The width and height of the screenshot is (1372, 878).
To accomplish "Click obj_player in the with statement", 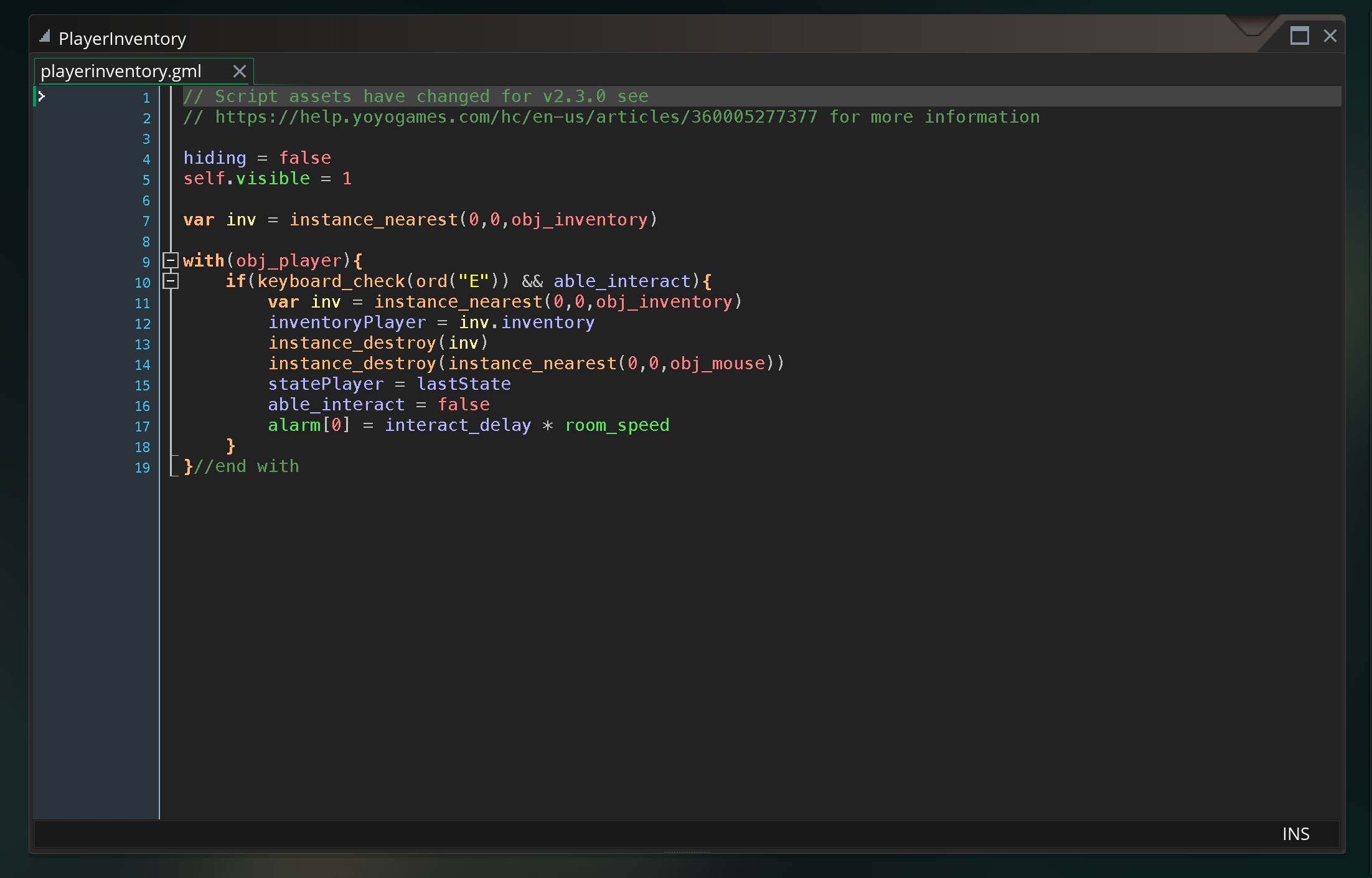I will pos(289,261).
